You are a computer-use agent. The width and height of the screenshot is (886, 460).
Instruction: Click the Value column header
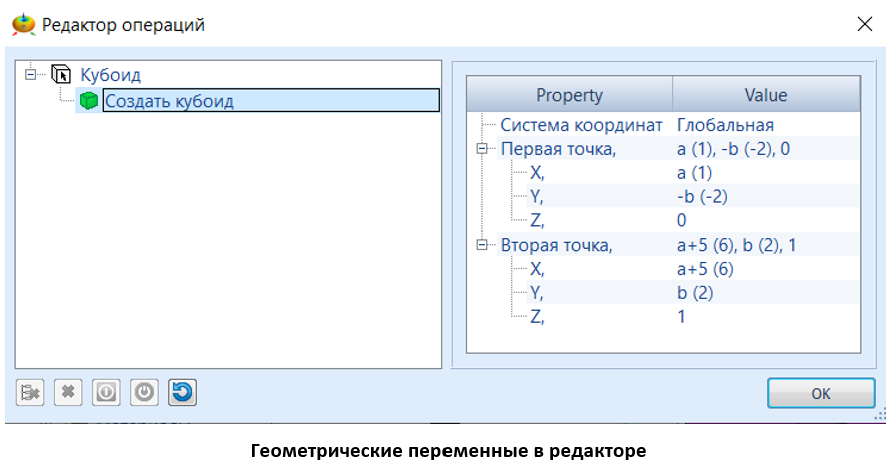765,96
